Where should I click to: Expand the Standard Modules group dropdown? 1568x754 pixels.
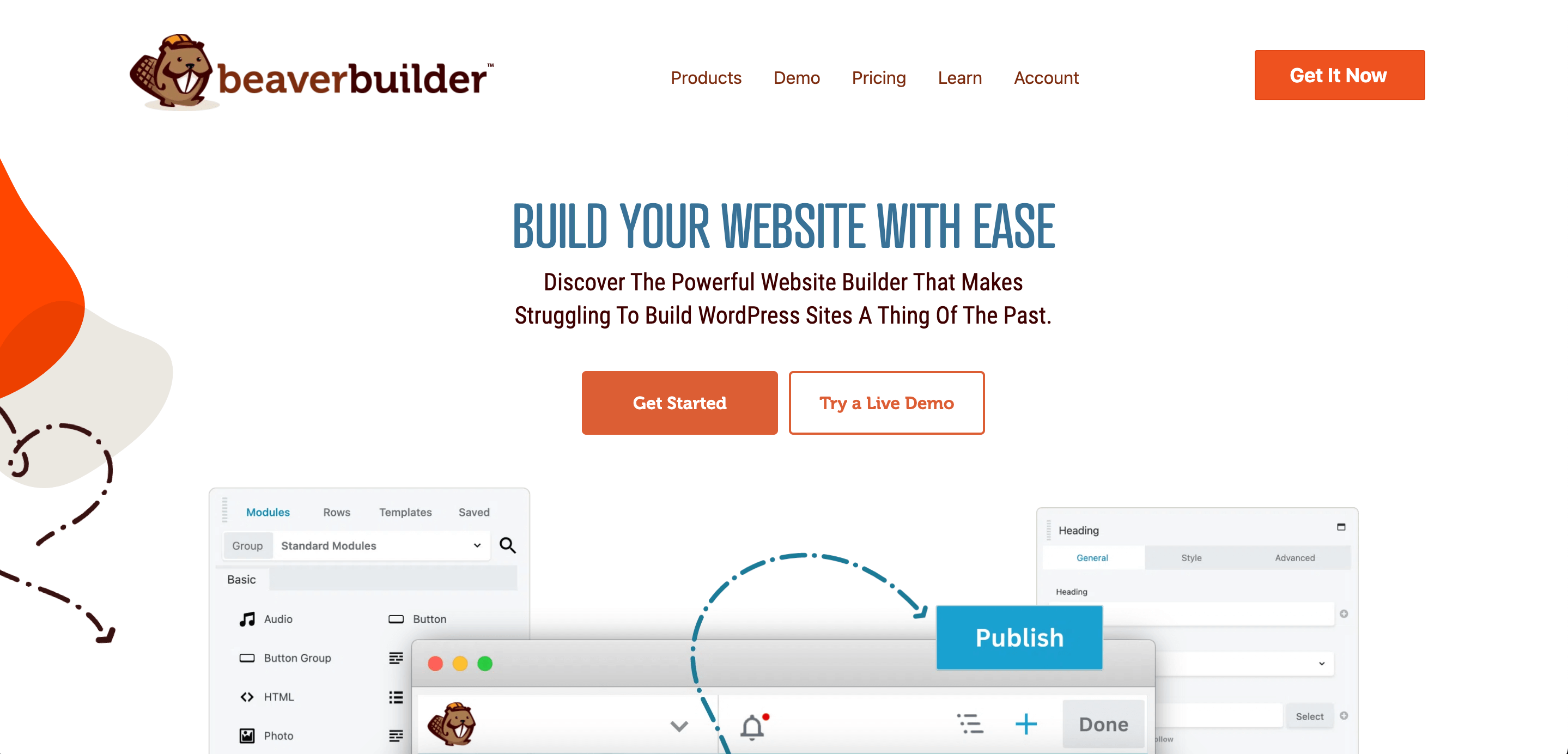(x=477, y=546)
